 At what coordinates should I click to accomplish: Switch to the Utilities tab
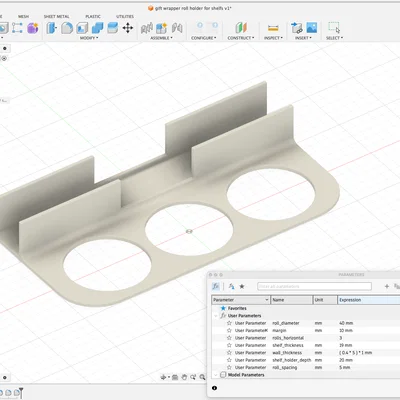[x=125, y=16]
